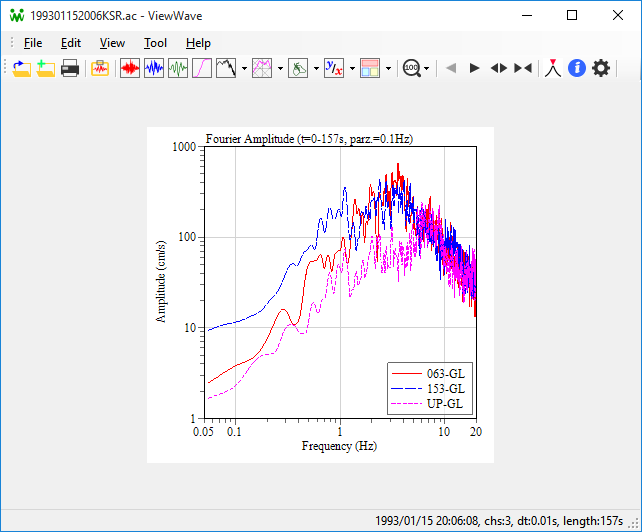The image size is (642, 532).
Task: Open the File menu
Action: click(x=33, y=43)
